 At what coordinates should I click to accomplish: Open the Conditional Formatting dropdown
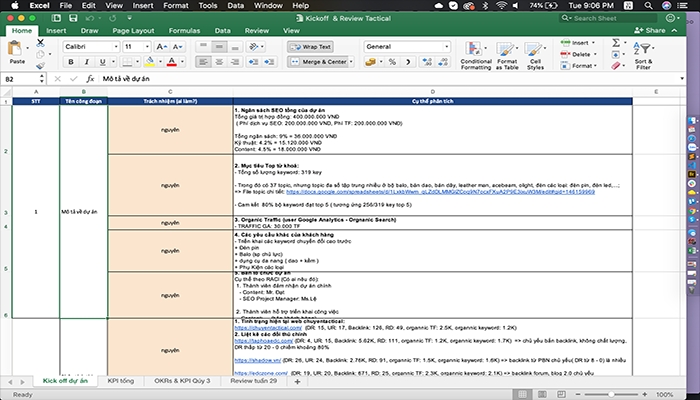pyautogui.click(x=476, y=55)
